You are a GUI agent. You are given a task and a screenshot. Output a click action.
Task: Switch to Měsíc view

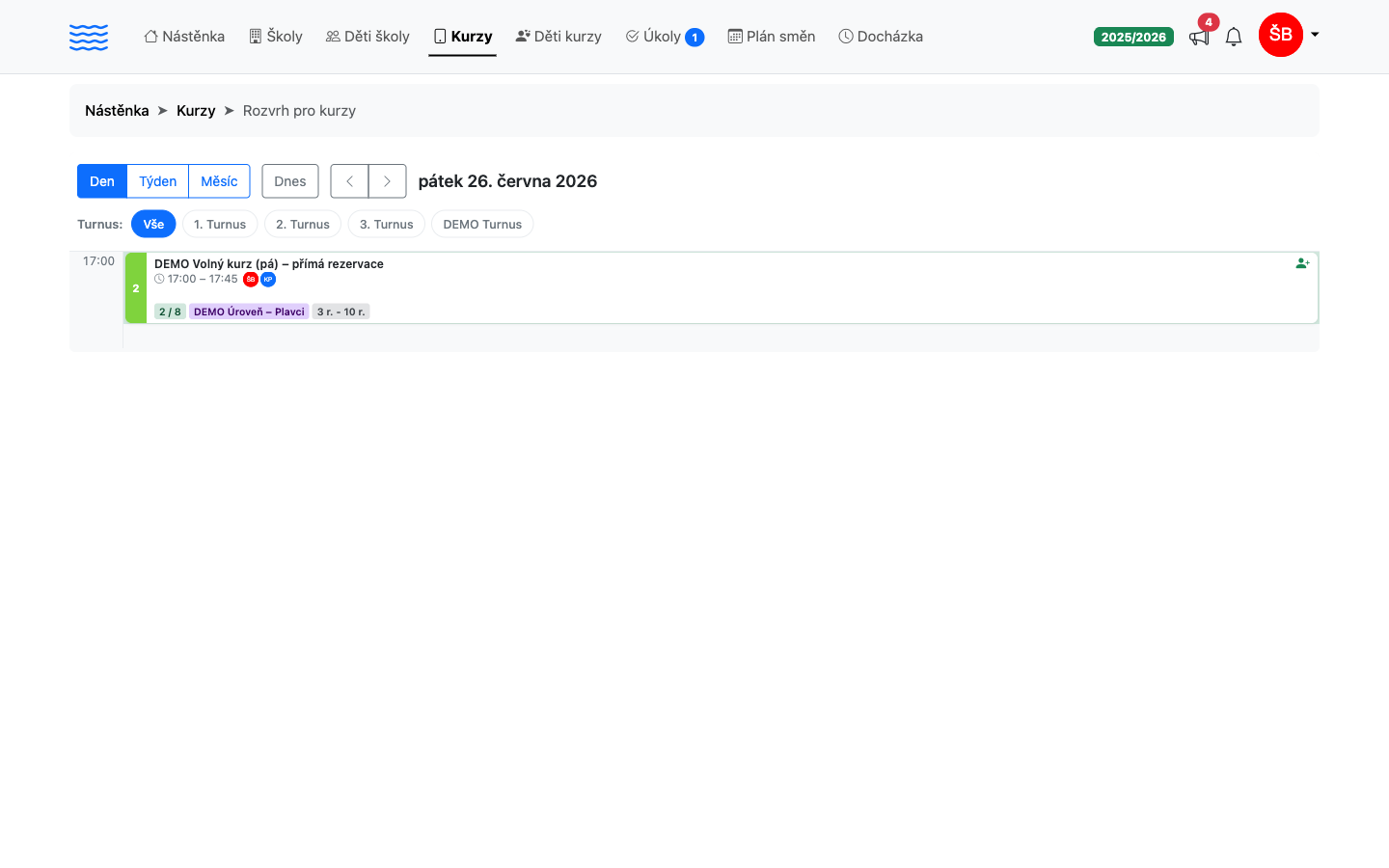click(x=219, y=181)
